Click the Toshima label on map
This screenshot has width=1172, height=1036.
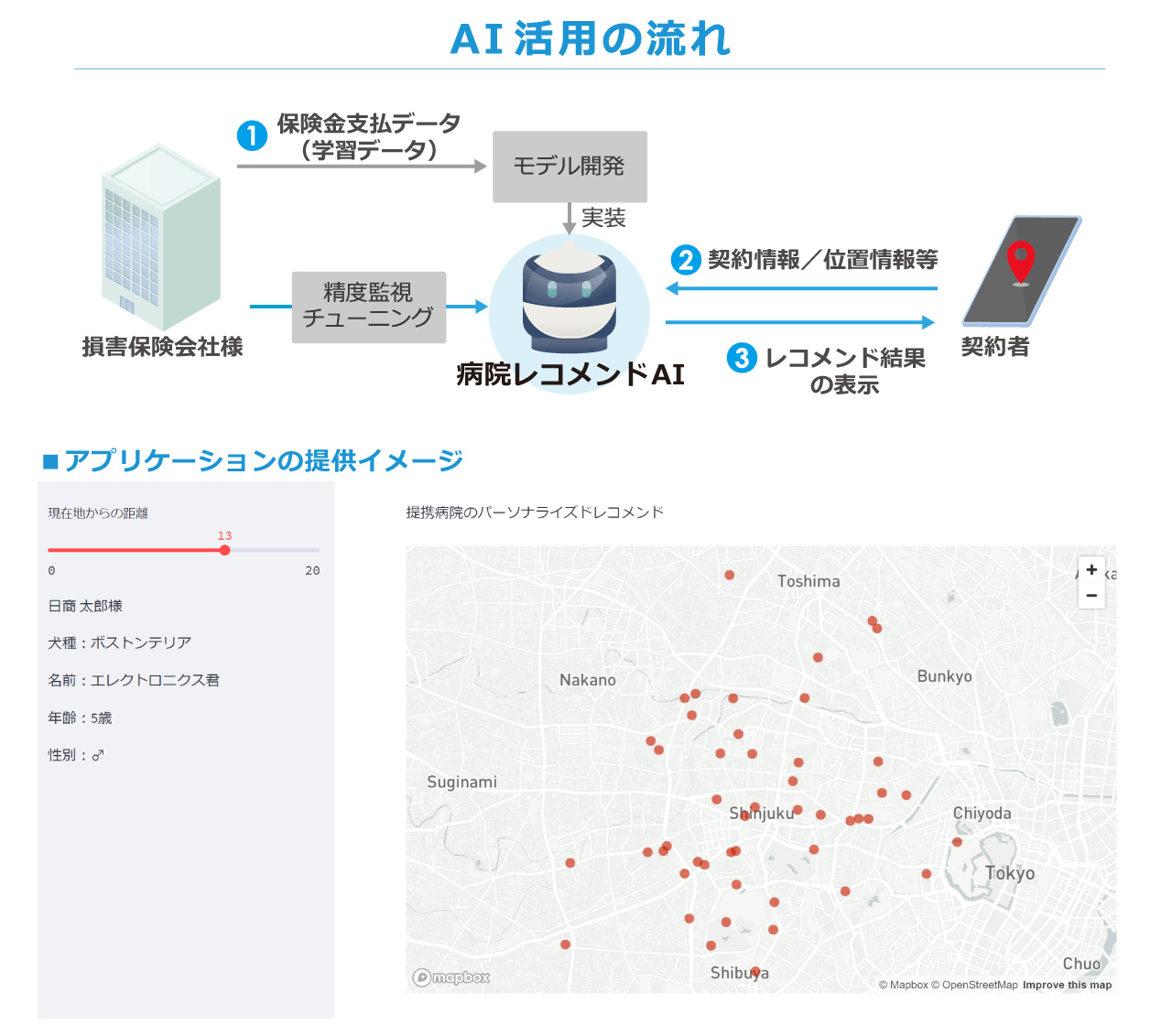[808, 581]
